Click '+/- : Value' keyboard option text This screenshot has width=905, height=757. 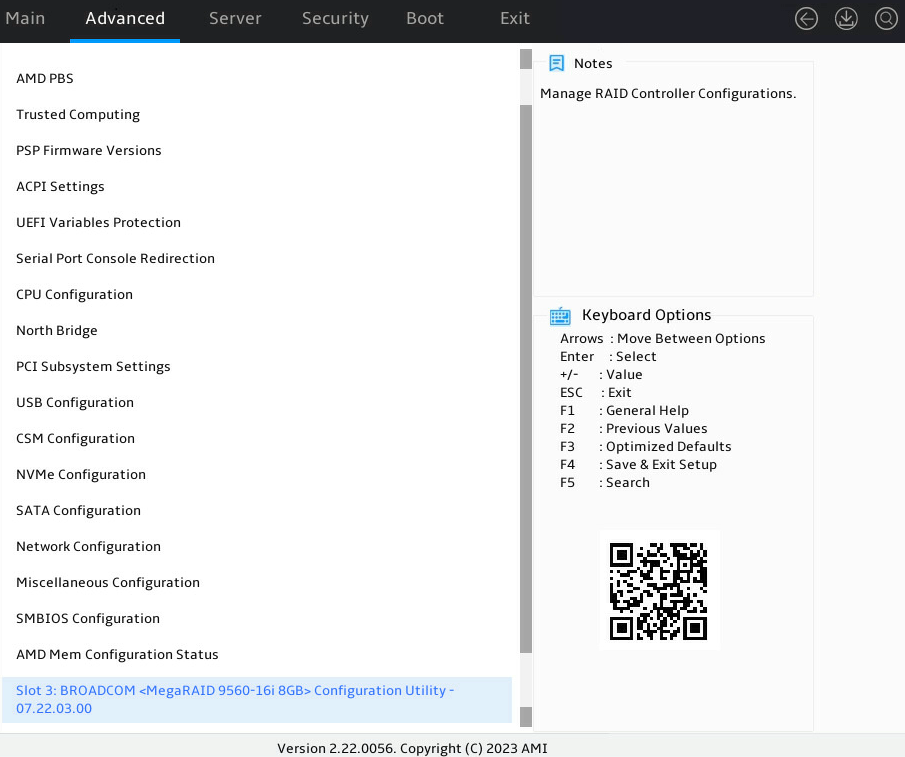click(x=601, y=374)
